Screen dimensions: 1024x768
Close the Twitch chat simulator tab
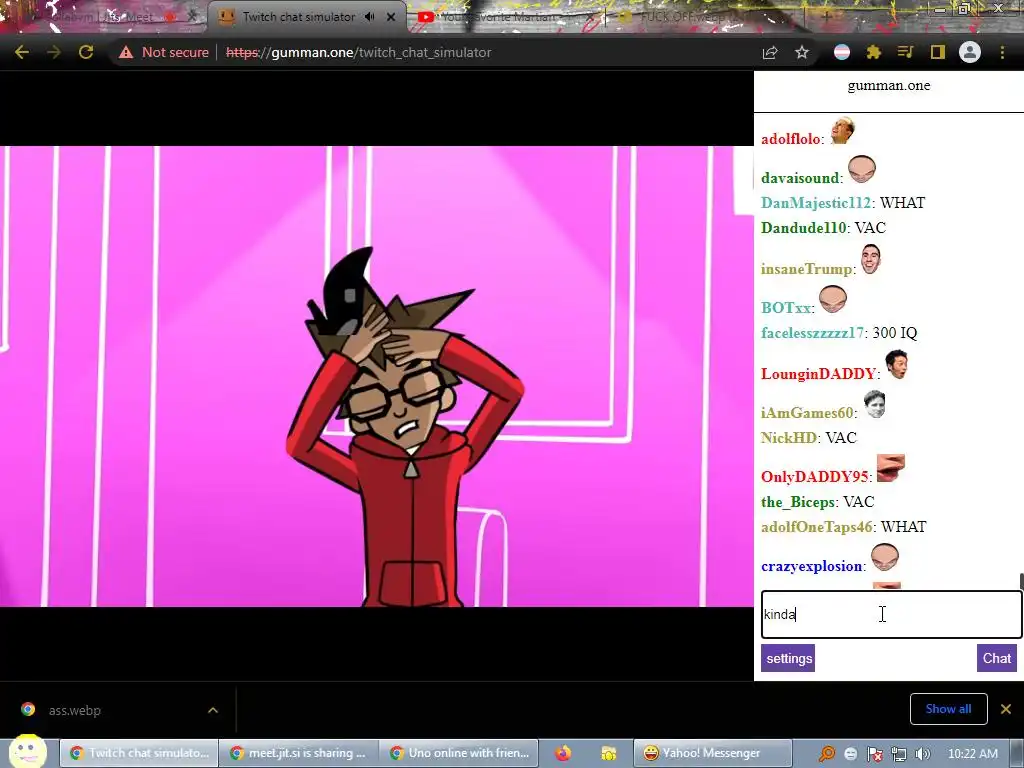click(x=391, y=17)
